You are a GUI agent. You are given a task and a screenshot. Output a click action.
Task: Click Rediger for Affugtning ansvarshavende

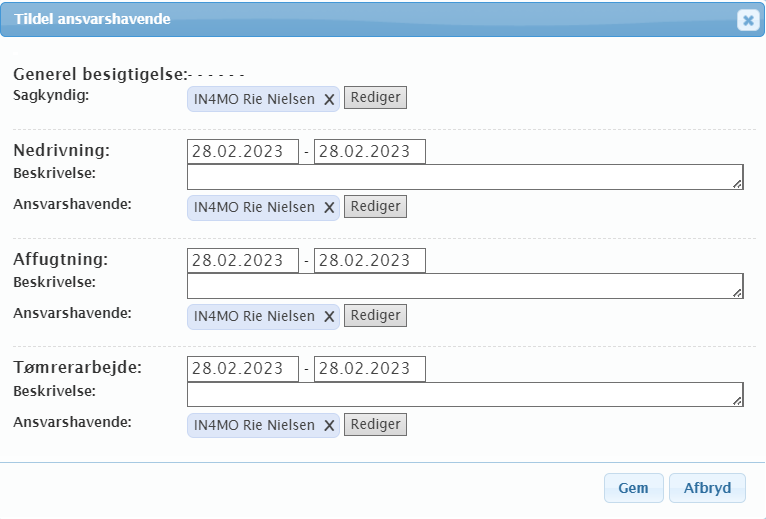[x=375, y=315]
